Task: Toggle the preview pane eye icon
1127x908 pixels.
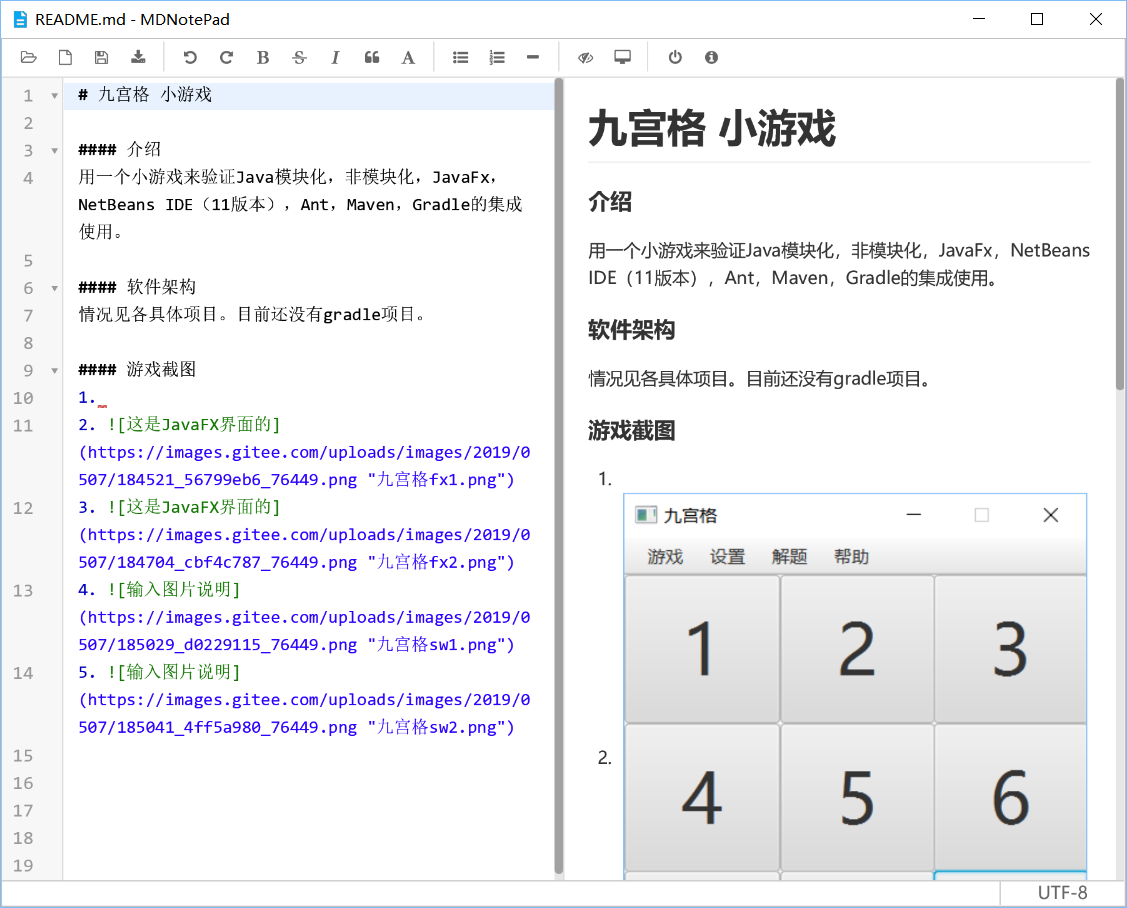Action: pos(586,58)
